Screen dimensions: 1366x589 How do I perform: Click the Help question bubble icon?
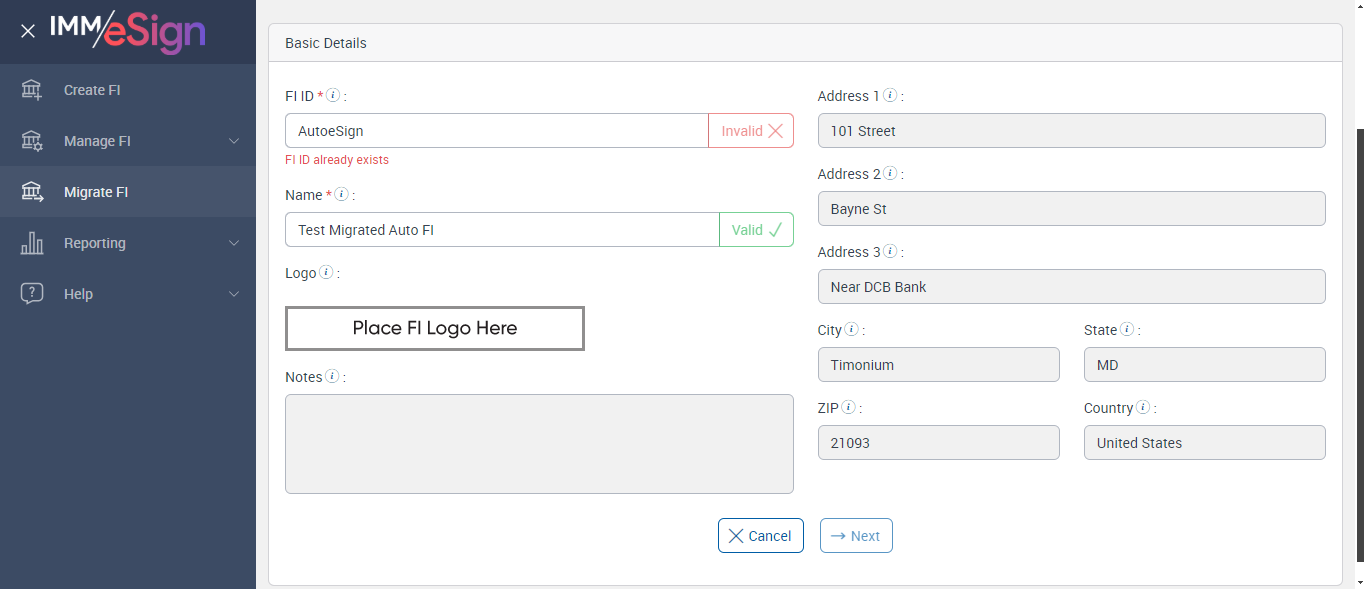32,294
